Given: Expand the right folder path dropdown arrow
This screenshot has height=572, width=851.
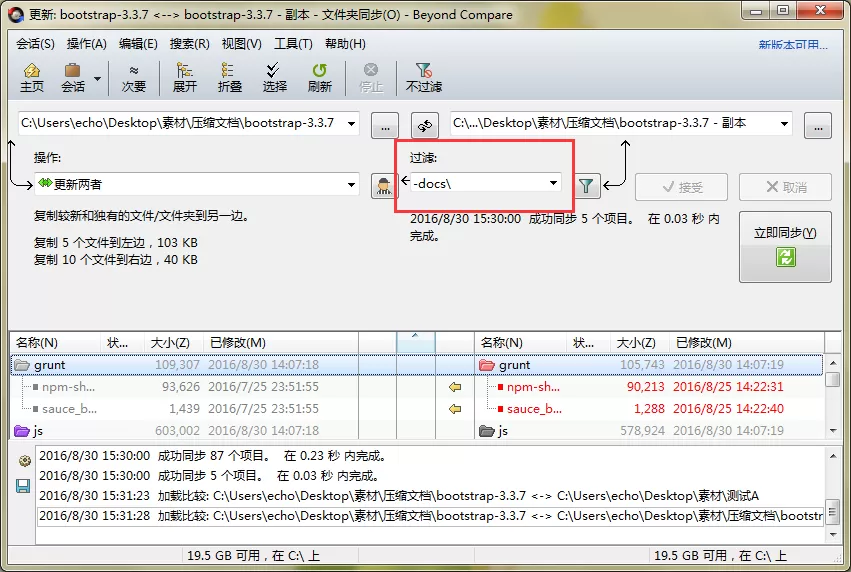Looking at the screenshot, I should (784, 124).
